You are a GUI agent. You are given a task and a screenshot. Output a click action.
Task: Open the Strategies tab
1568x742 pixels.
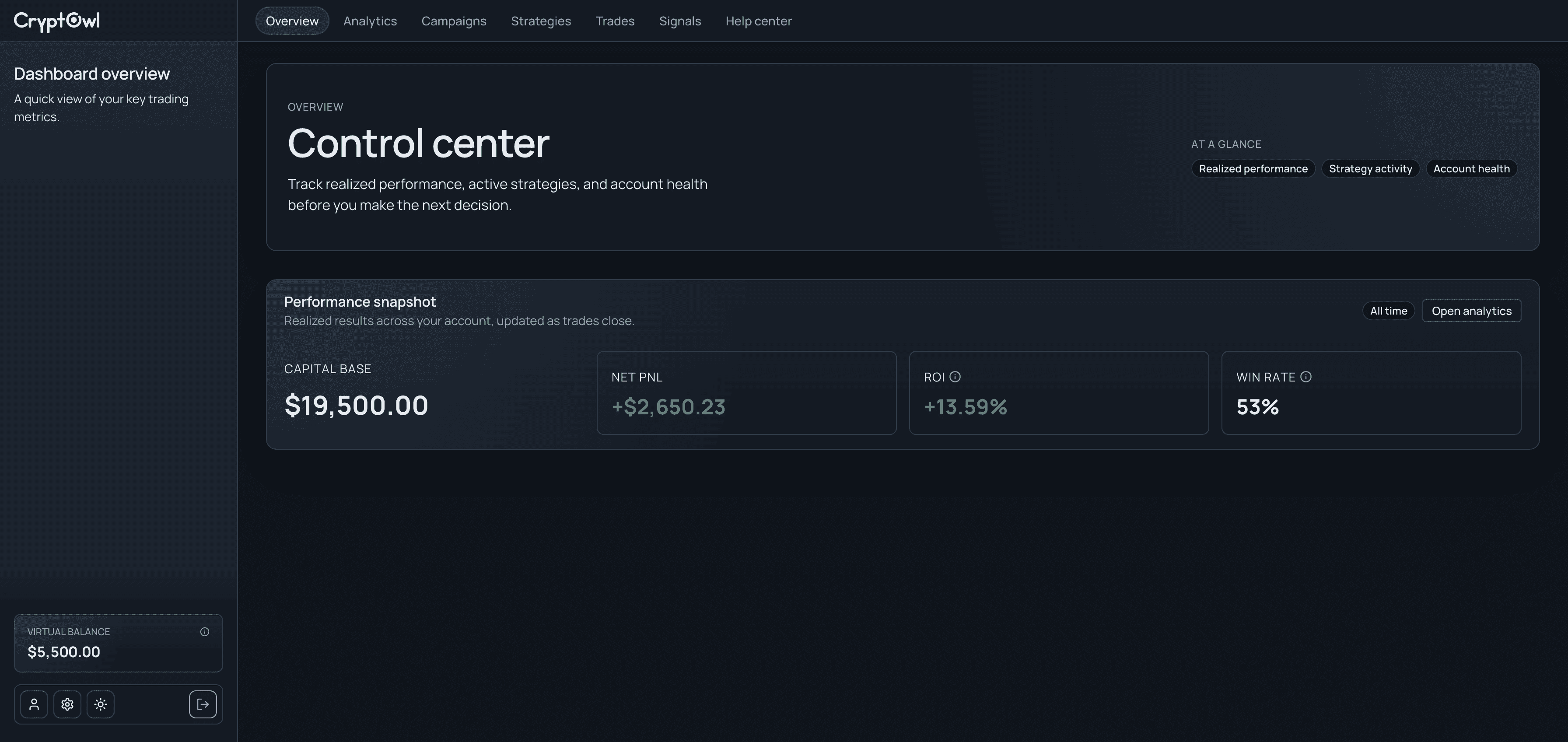pyautogui.click(x=541, y=21)
